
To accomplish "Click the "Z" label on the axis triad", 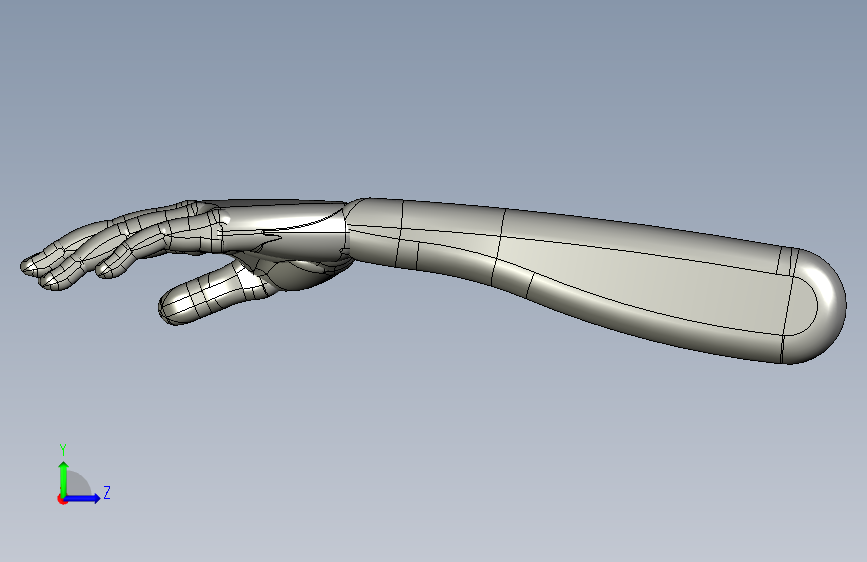I will pyautogui.click(x=107, y=492).
